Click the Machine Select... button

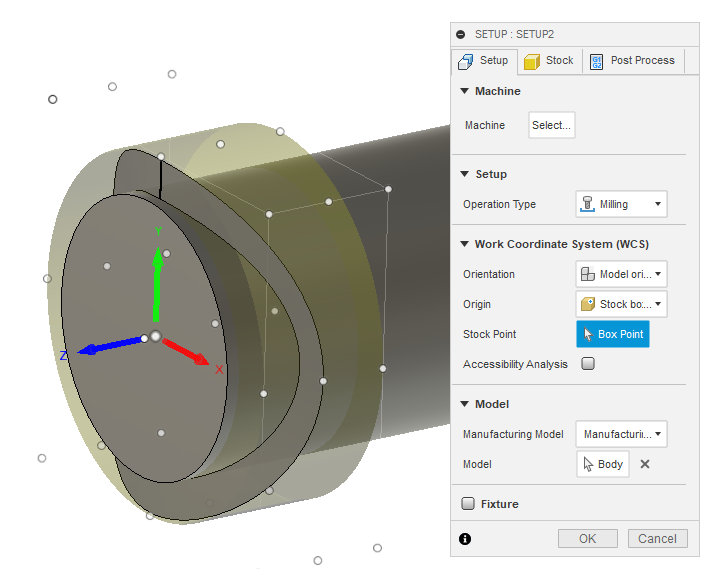[x=552, y=125]
